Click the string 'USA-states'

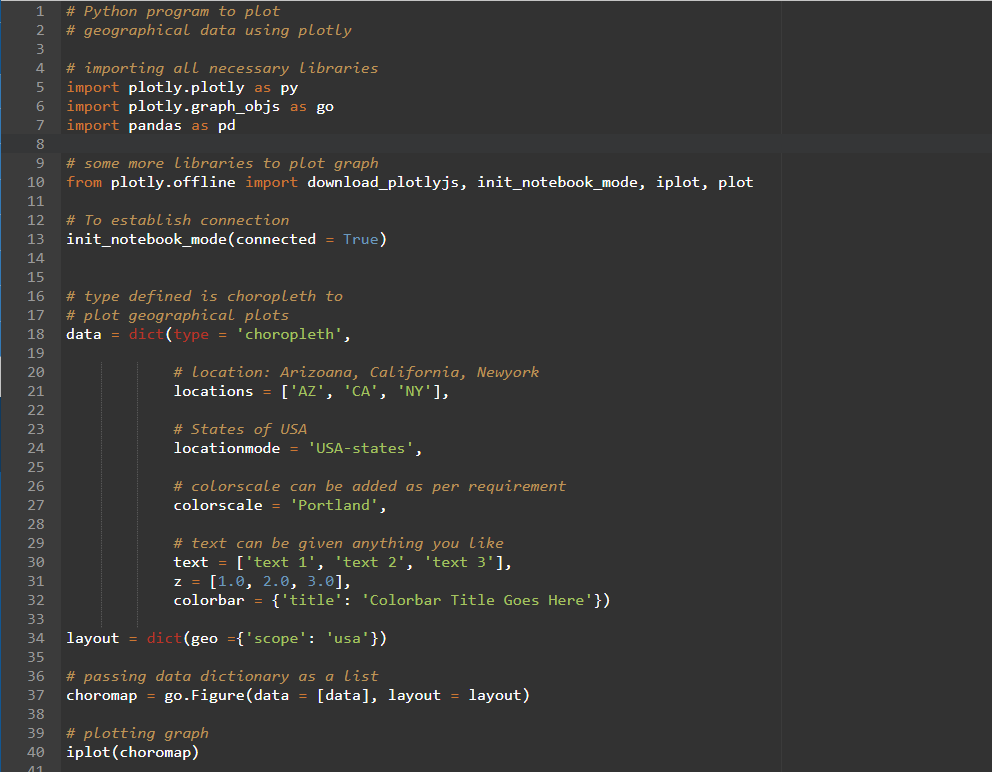[x=361, y=448]
